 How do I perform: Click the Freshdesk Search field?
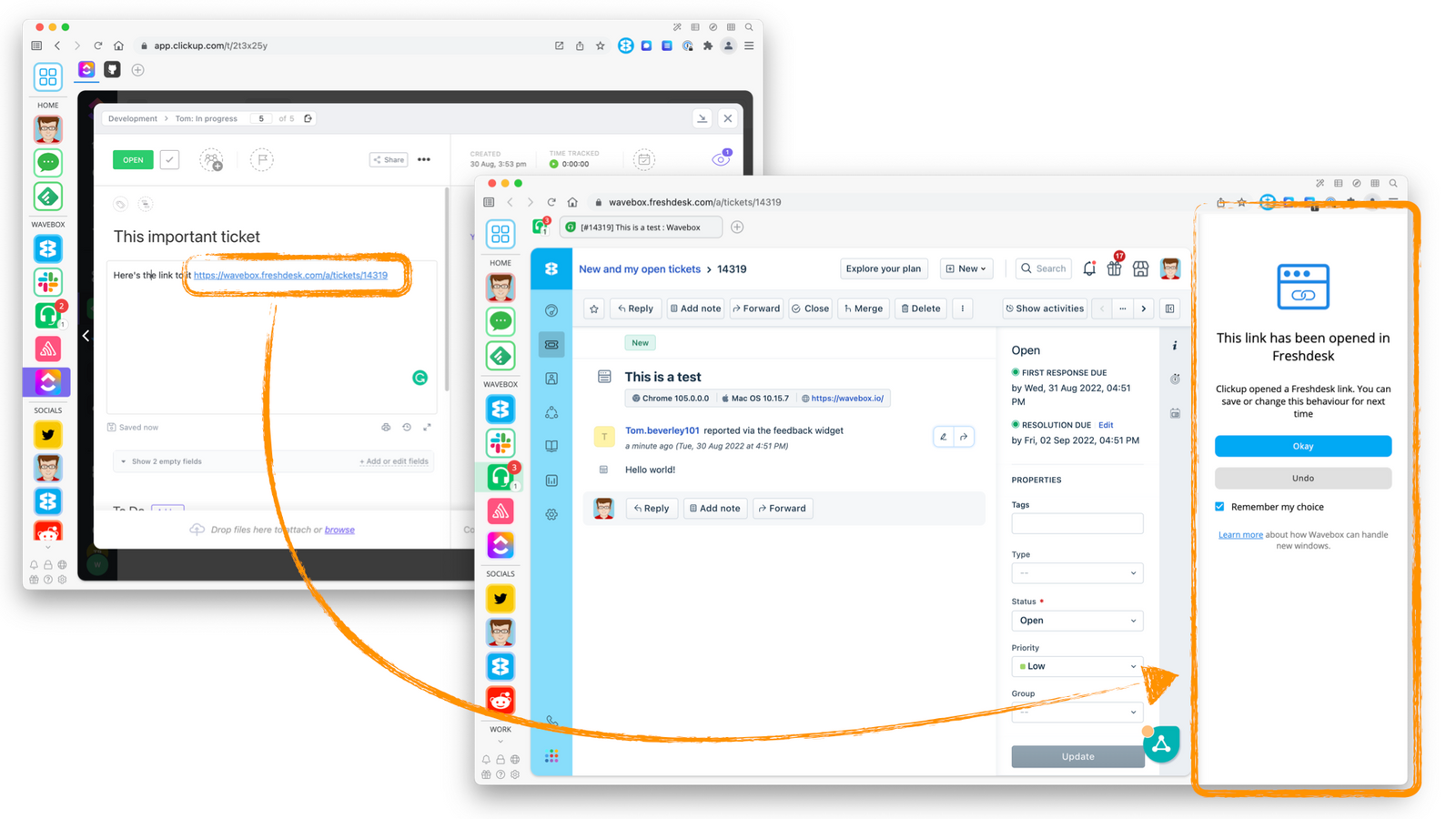click(1043, 268)
